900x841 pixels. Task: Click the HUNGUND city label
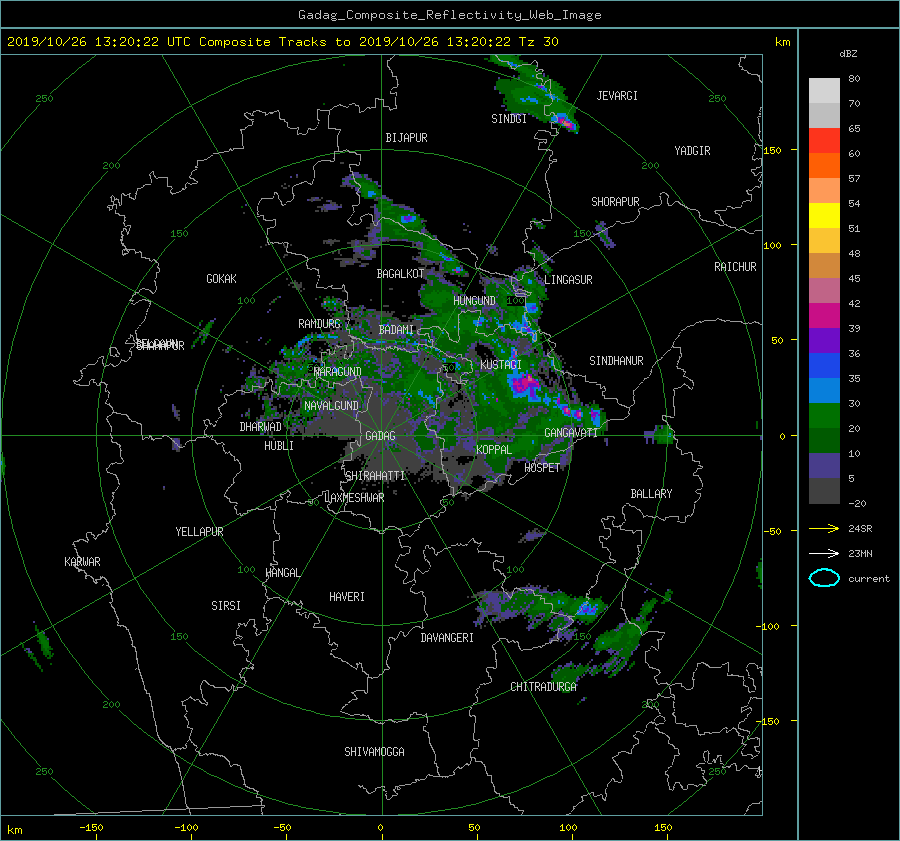tap(474, 301)
